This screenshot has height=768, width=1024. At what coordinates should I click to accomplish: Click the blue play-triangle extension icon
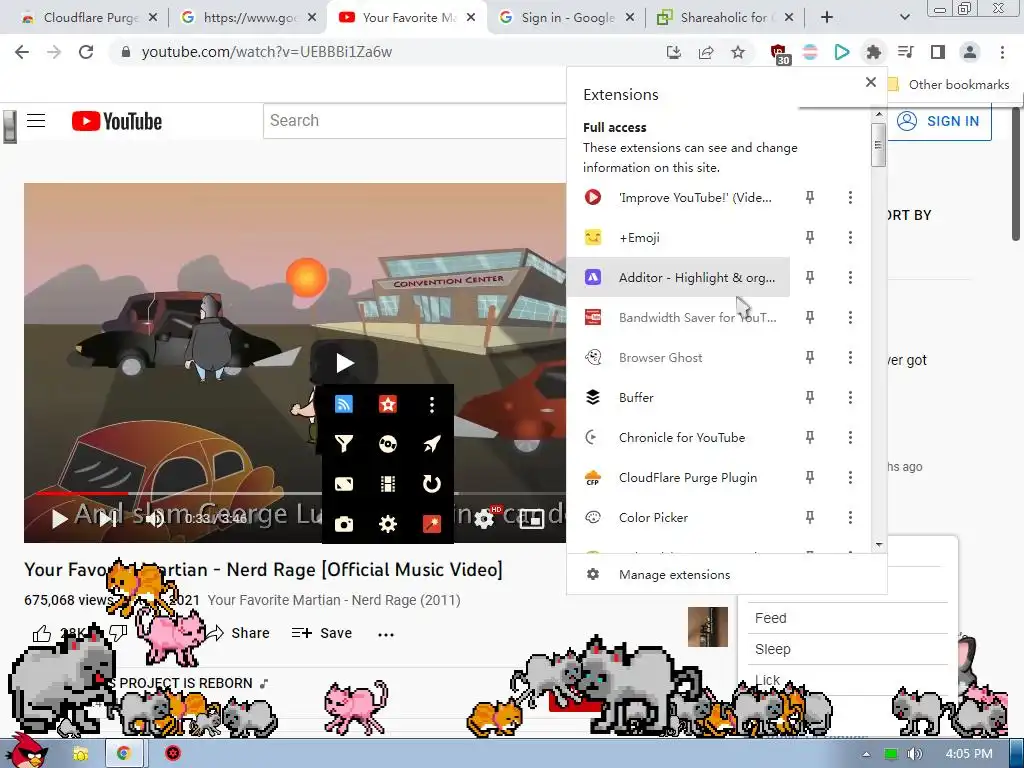842,52
